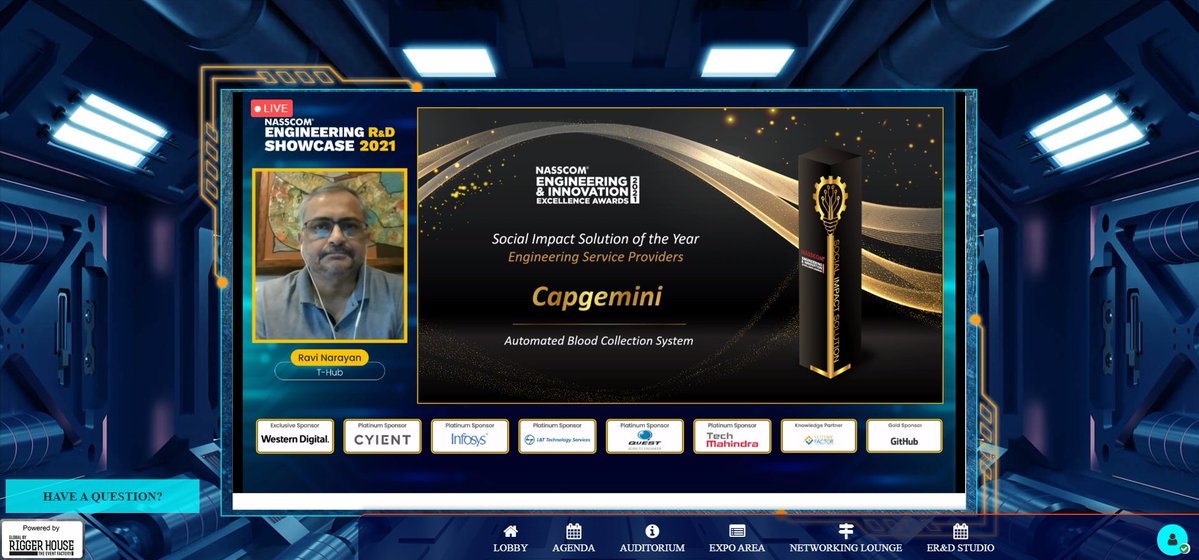Open the Agenda calendar icon

(x=574, y=531)
